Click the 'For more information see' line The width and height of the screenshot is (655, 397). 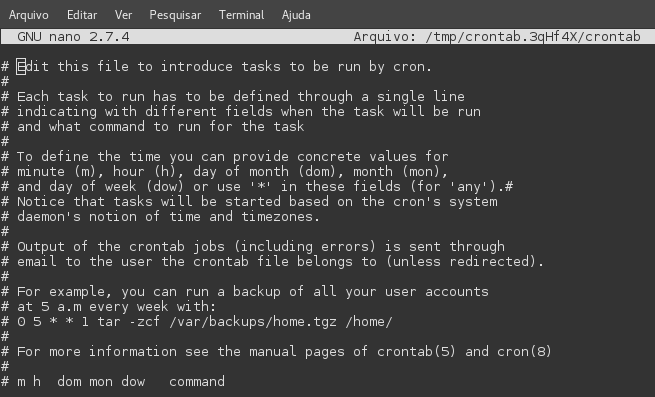tap(276, 351)
